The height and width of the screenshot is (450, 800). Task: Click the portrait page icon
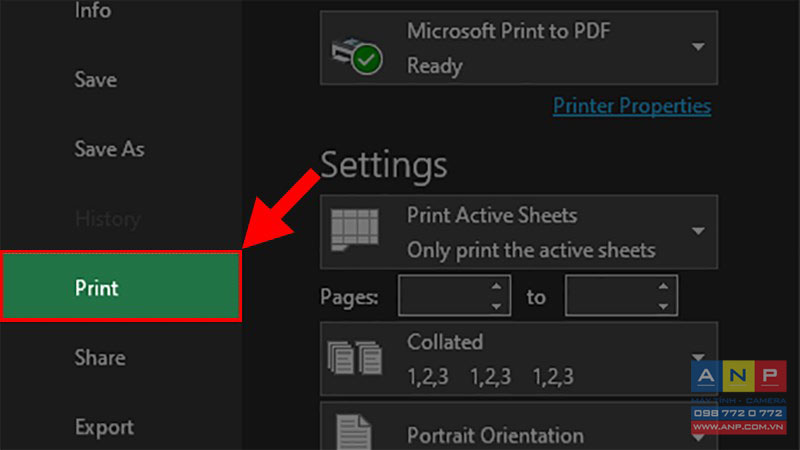click(354, 432)
